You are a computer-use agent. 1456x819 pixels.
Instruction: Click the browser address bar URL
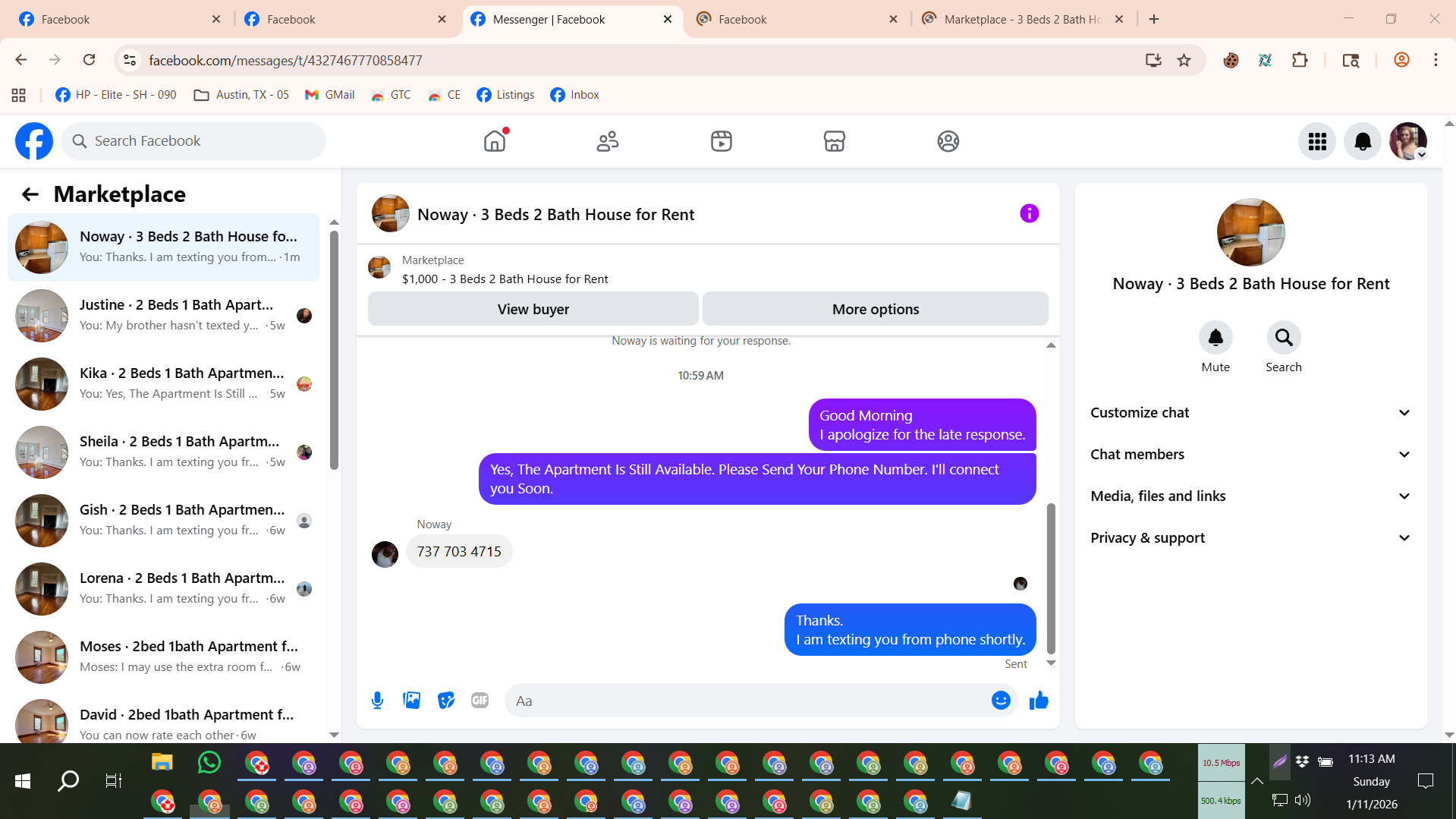[x=285, y=60]
